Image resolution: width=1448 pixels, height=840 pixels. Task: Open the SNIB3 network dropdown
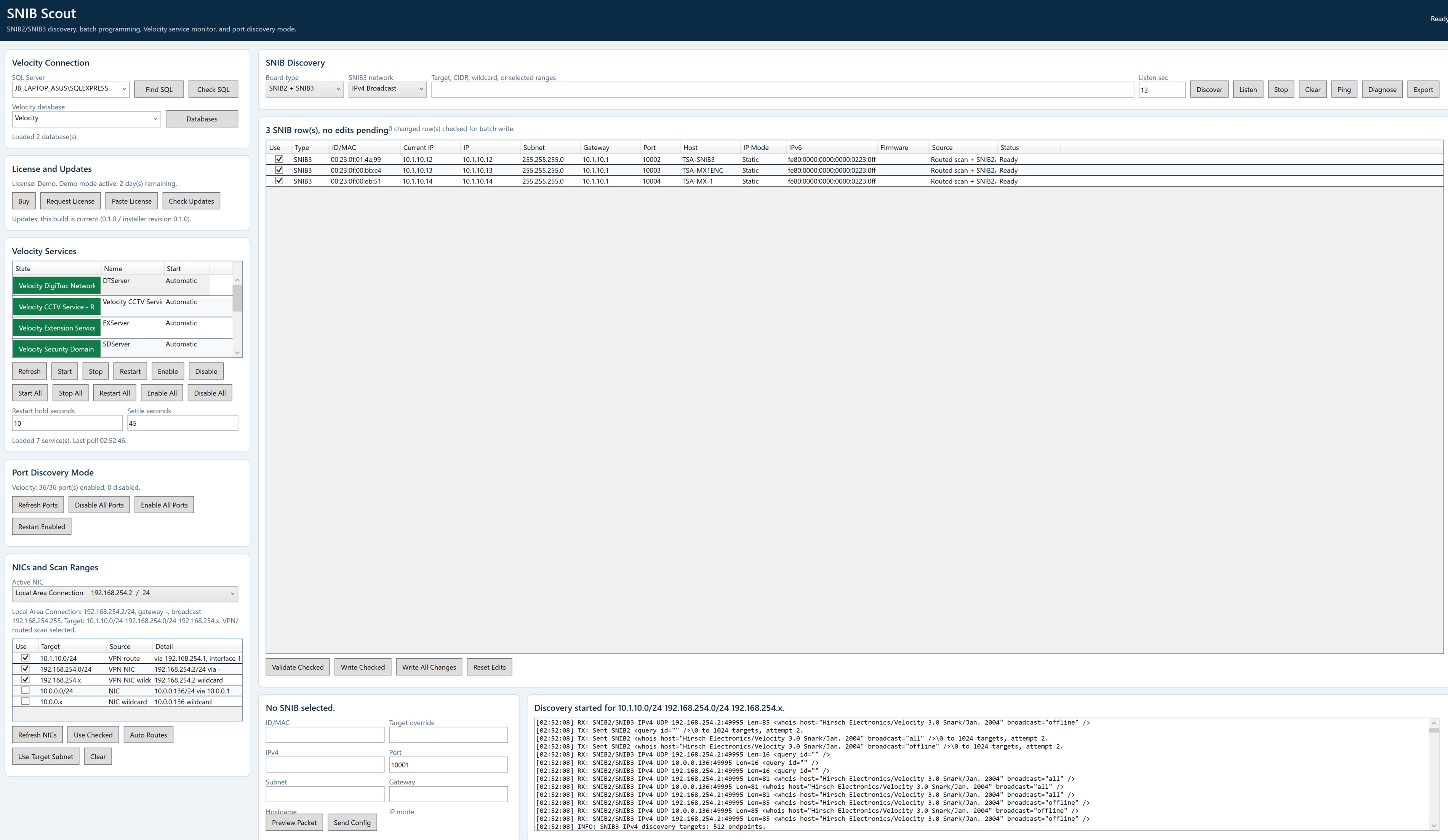387,89
